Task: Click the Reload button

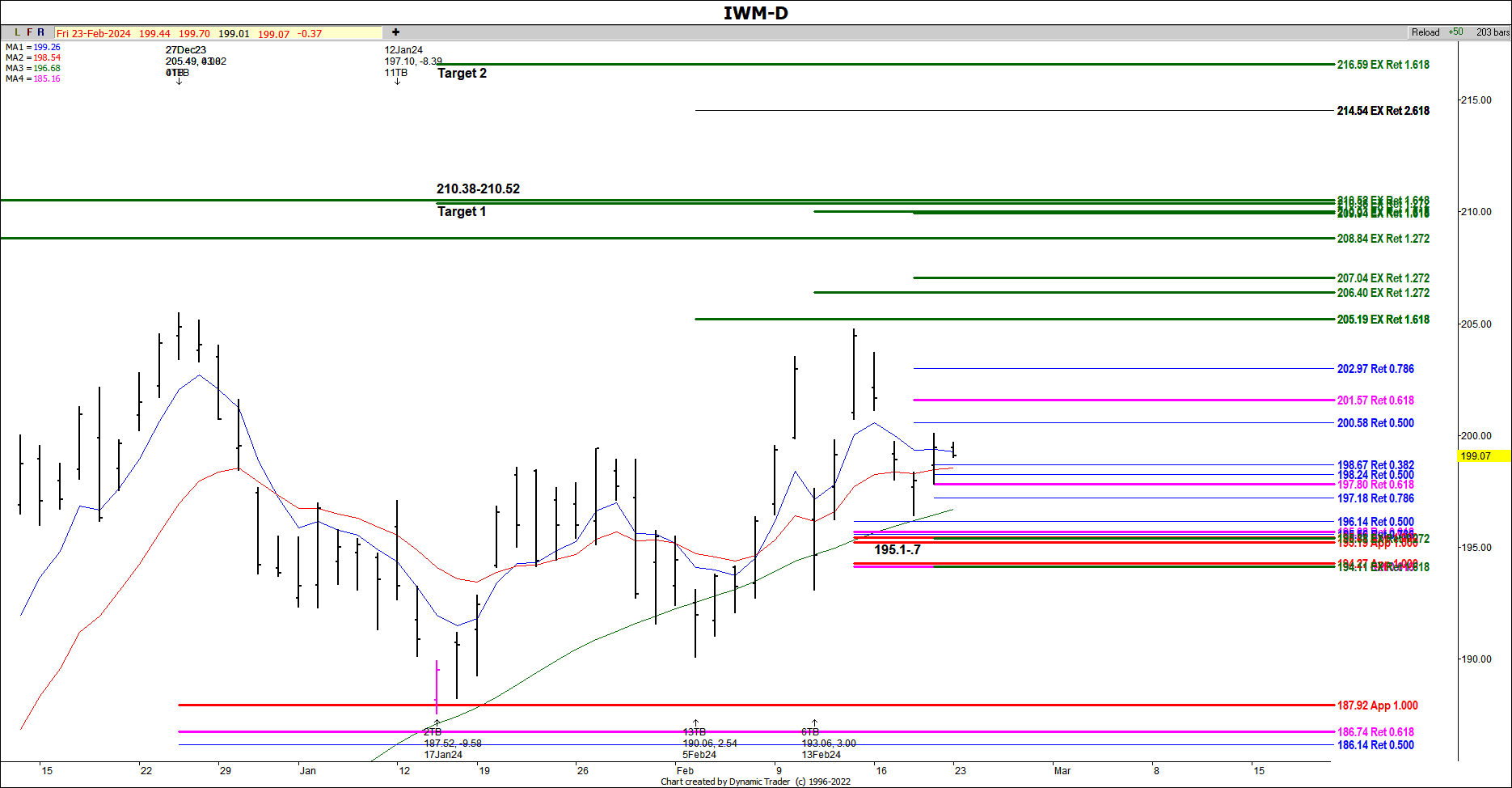Action: (1425, 32)
